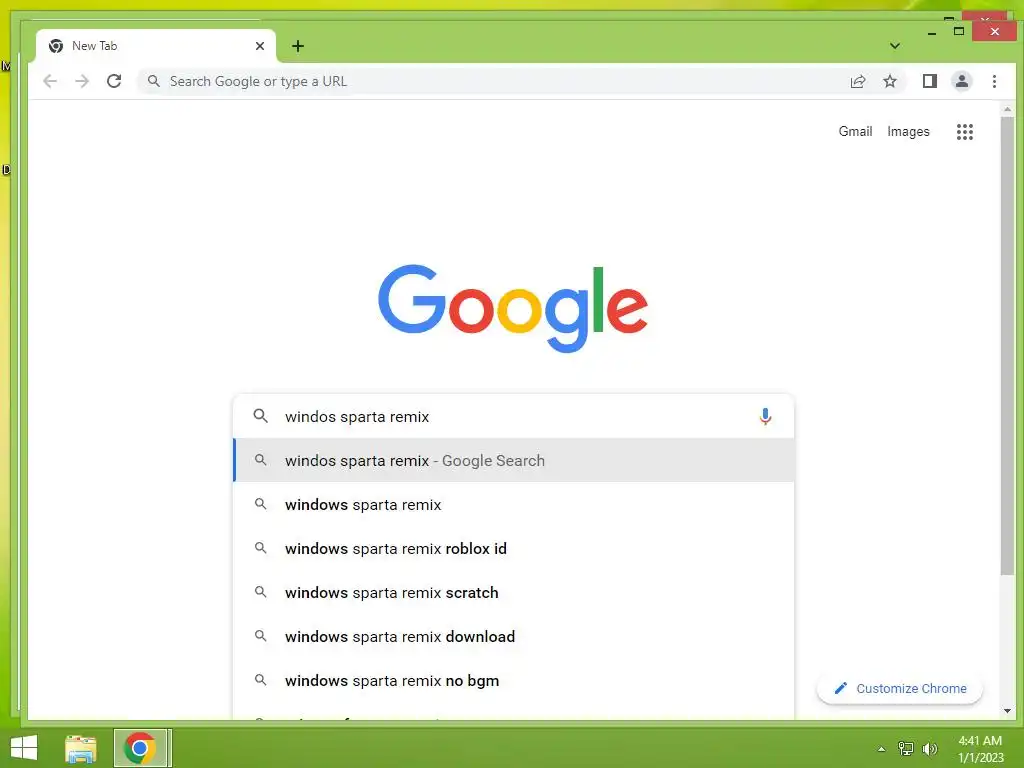
Task: Select suggestion windows sparta remix scratch
Action: (x=513, y=592)
